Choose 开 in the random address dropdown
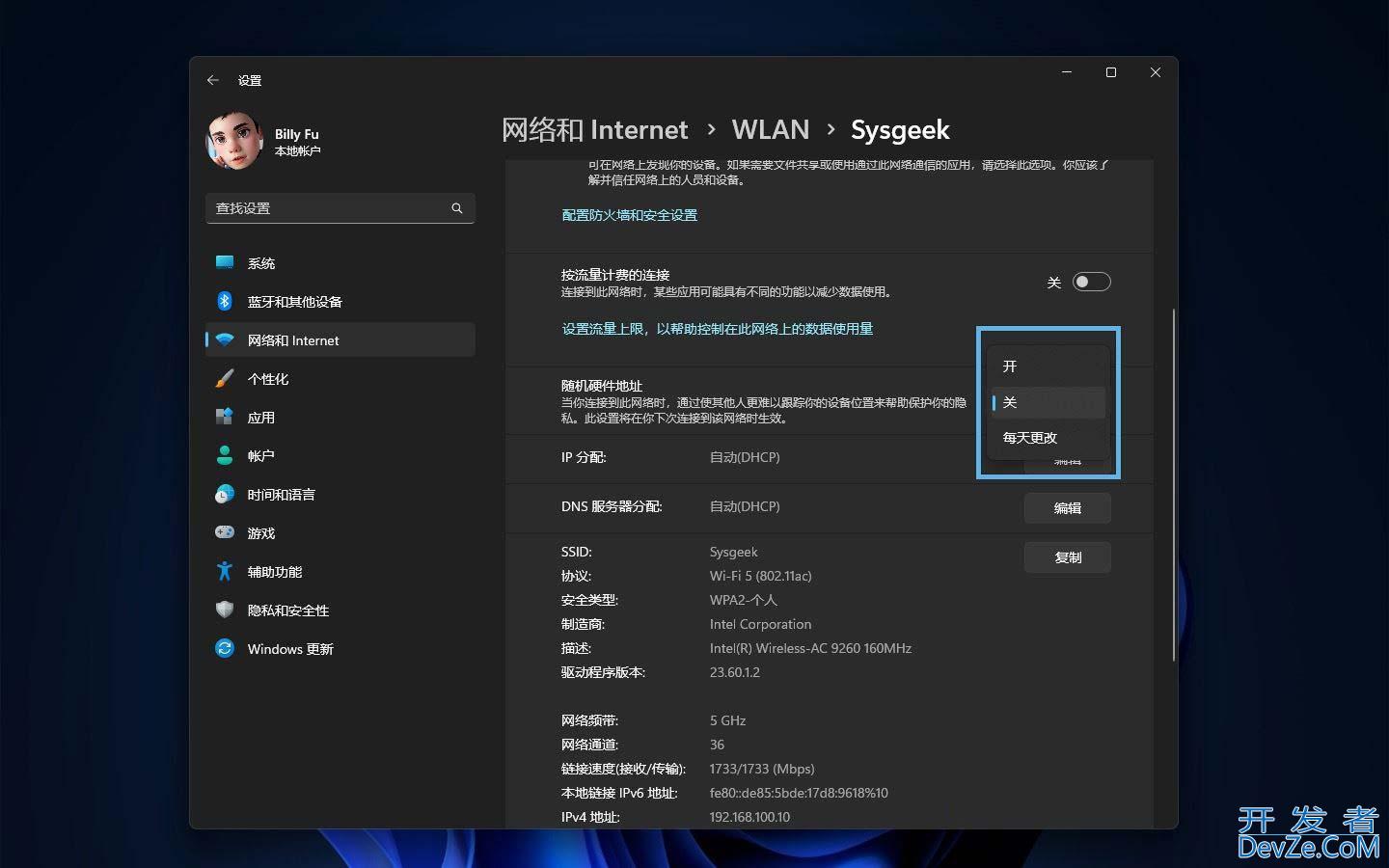Screen dimensions: 1389x868 point(1049,366)
